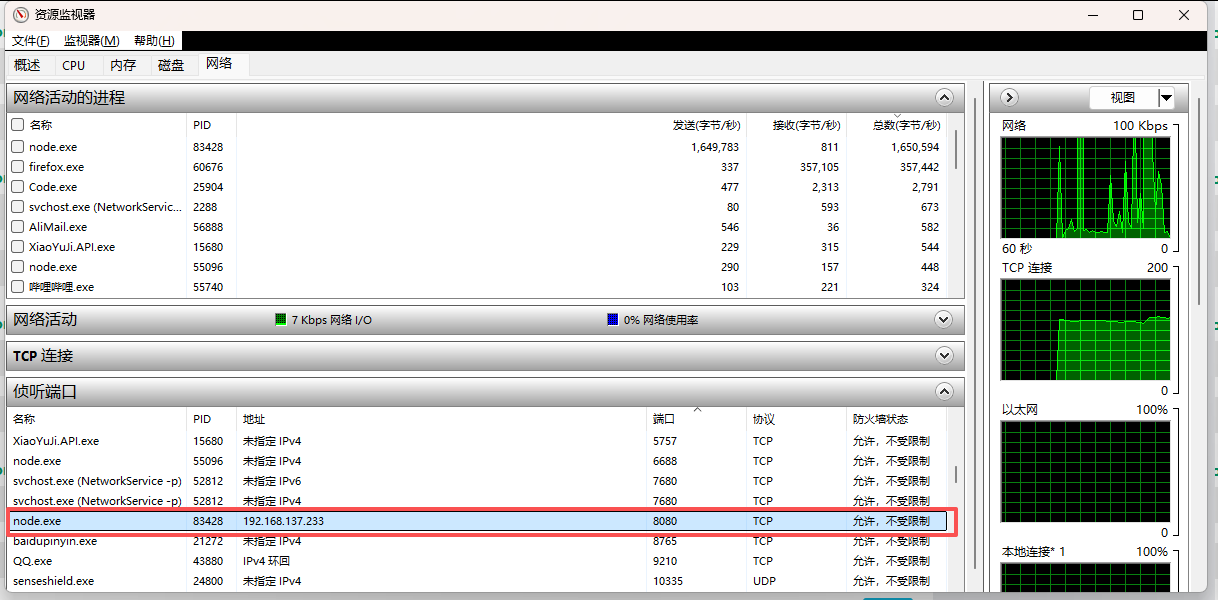Sort listening ports by 地址 column header
This screenshot has width=1218, height=600.
(254, 419)
